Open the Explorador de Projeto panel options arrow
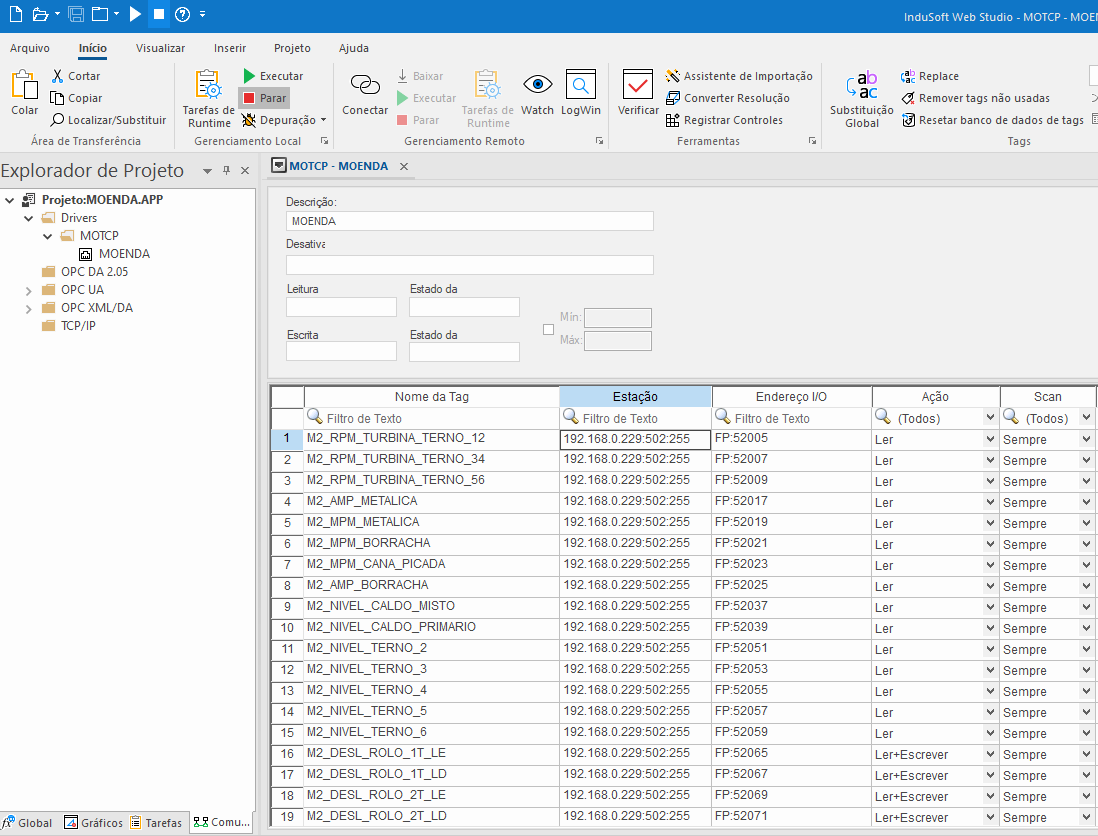This screenshot has width=1098, height=836. (207, 171)
